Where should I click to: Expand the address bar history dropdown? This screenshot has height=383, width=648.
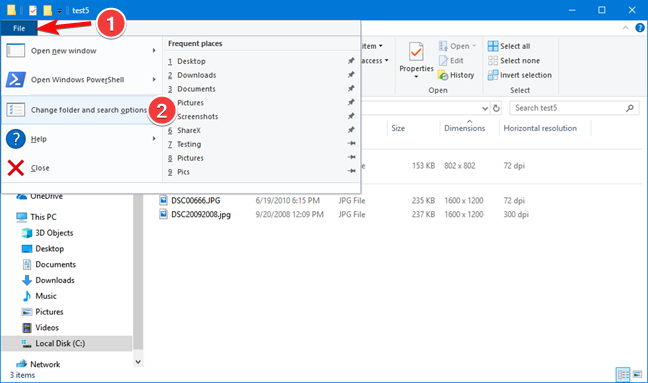click(485, 108)
